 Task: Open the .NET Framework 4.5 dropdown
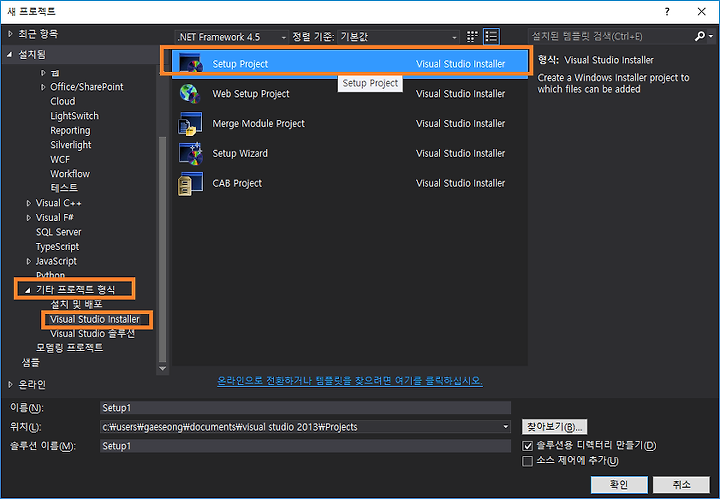point(231,37)
